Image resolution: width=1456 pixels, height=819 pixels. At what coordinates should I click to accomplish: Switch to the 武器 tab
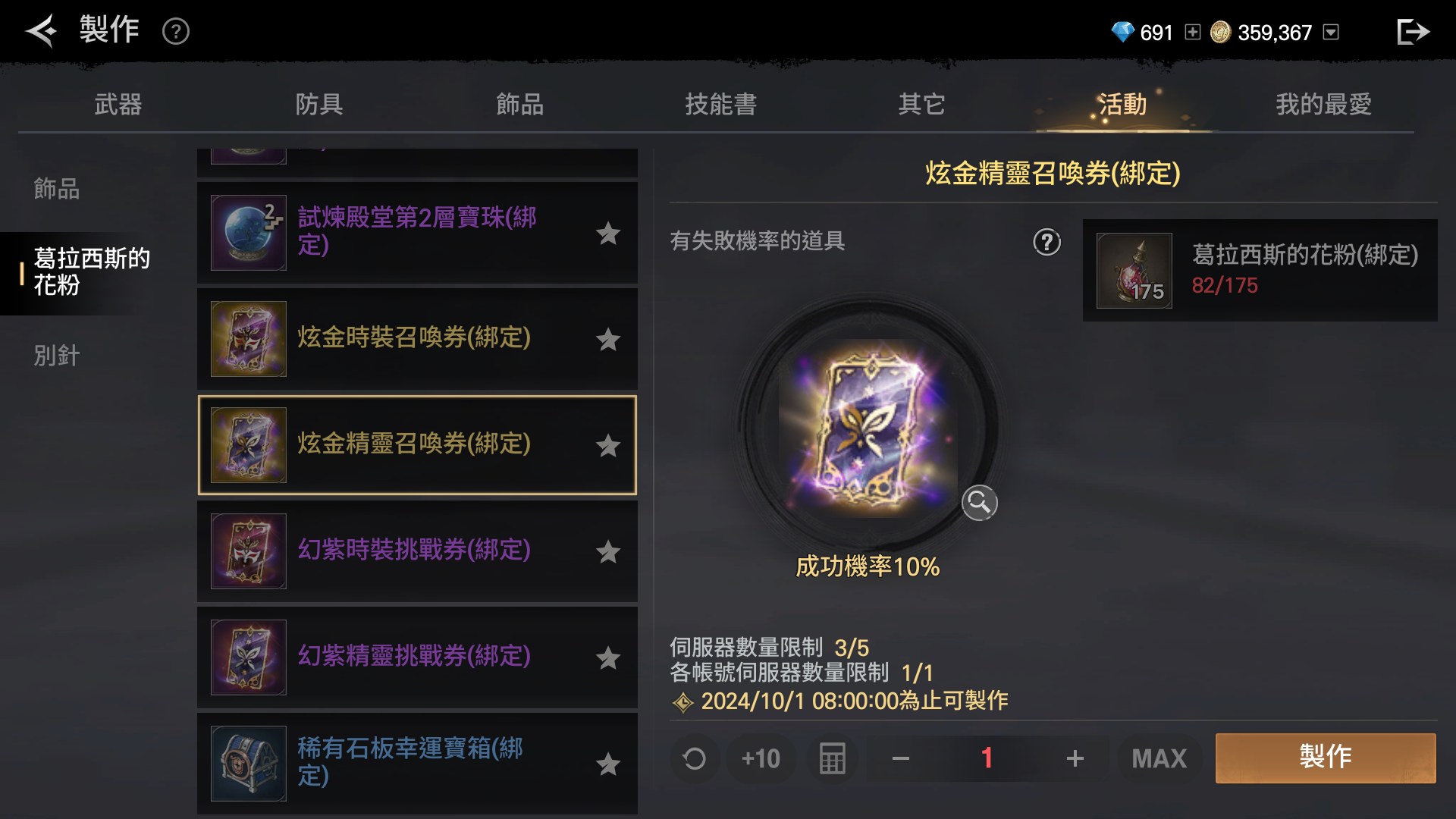[118, 104]
